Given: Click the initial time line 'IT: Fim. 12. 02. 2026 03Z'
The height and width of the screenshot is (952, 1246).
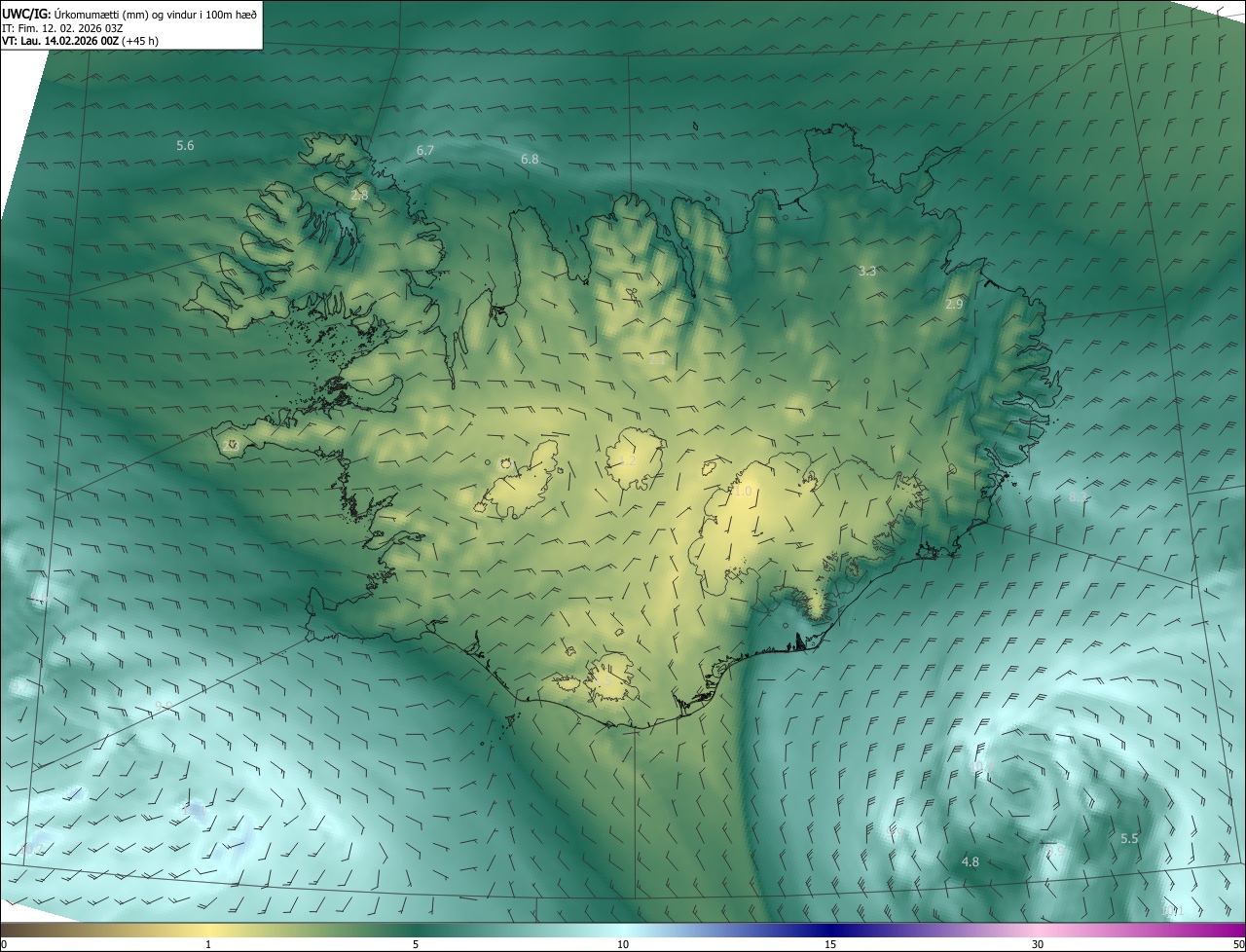Looking at the screenshot, I should pyautogui.click(x=62, y=29).
